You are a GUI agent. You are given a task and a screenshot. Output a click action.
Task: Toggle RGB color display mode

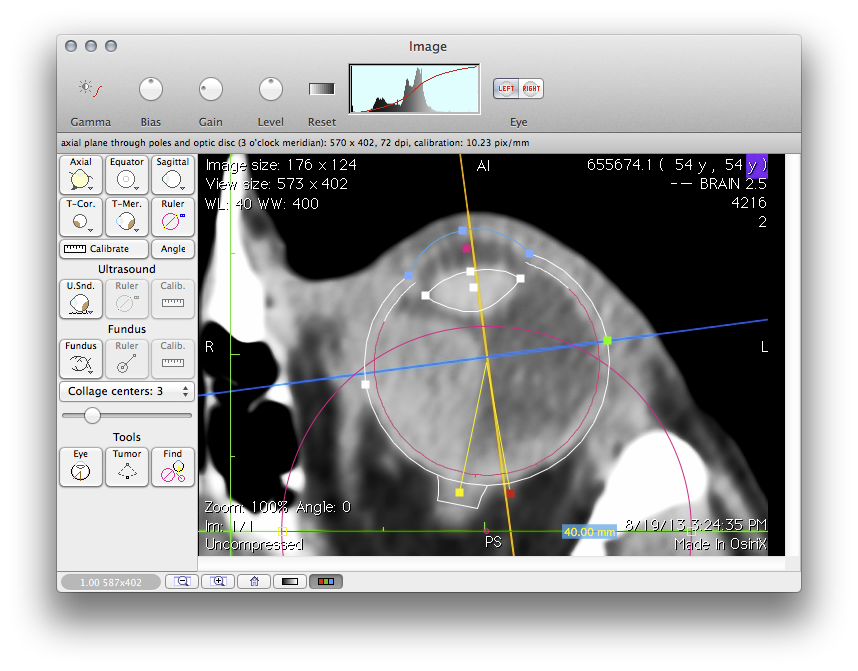pyautogui.click(x=324, y=581)
